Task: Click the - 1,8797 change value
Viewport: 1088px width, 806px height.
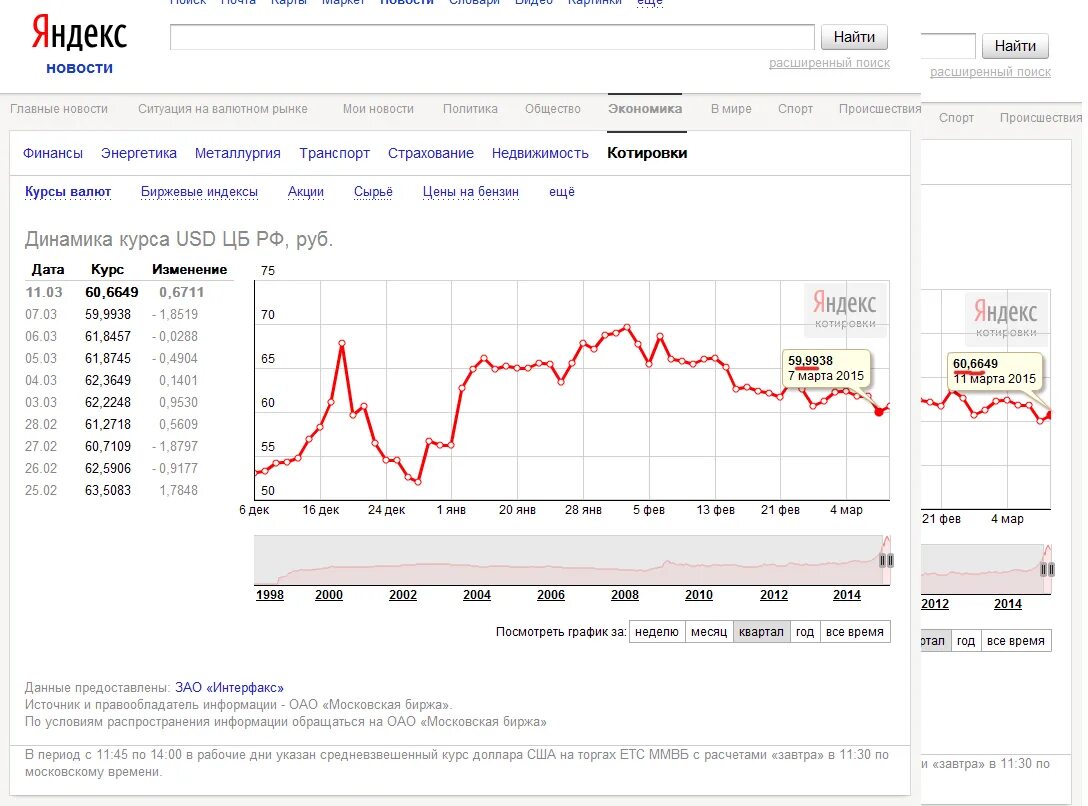Action: point(175,447)
